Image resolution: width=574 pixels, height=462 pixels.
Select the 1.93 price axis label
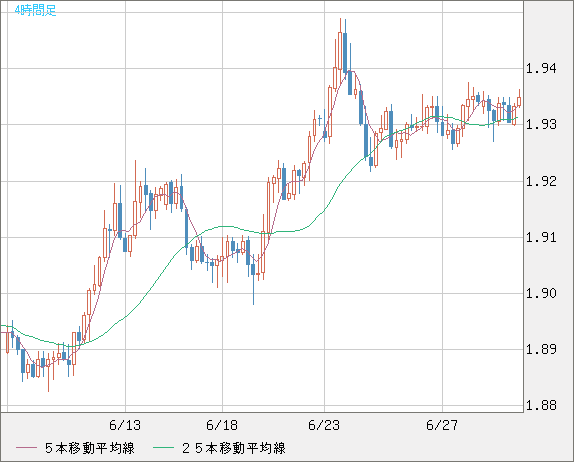[541, 124]
